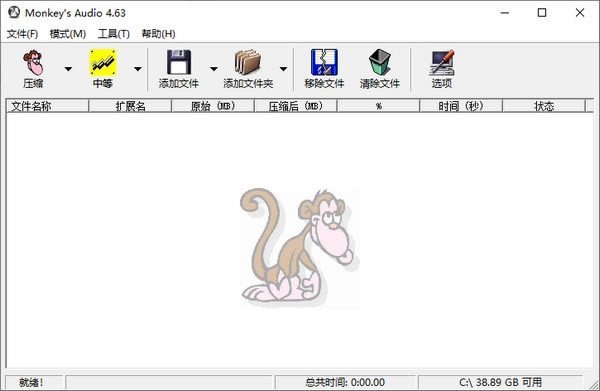The width and height of the screenshot is (600, 391).
Task: Click the 移除文件 broken disk icon
Action: (324, 62)
